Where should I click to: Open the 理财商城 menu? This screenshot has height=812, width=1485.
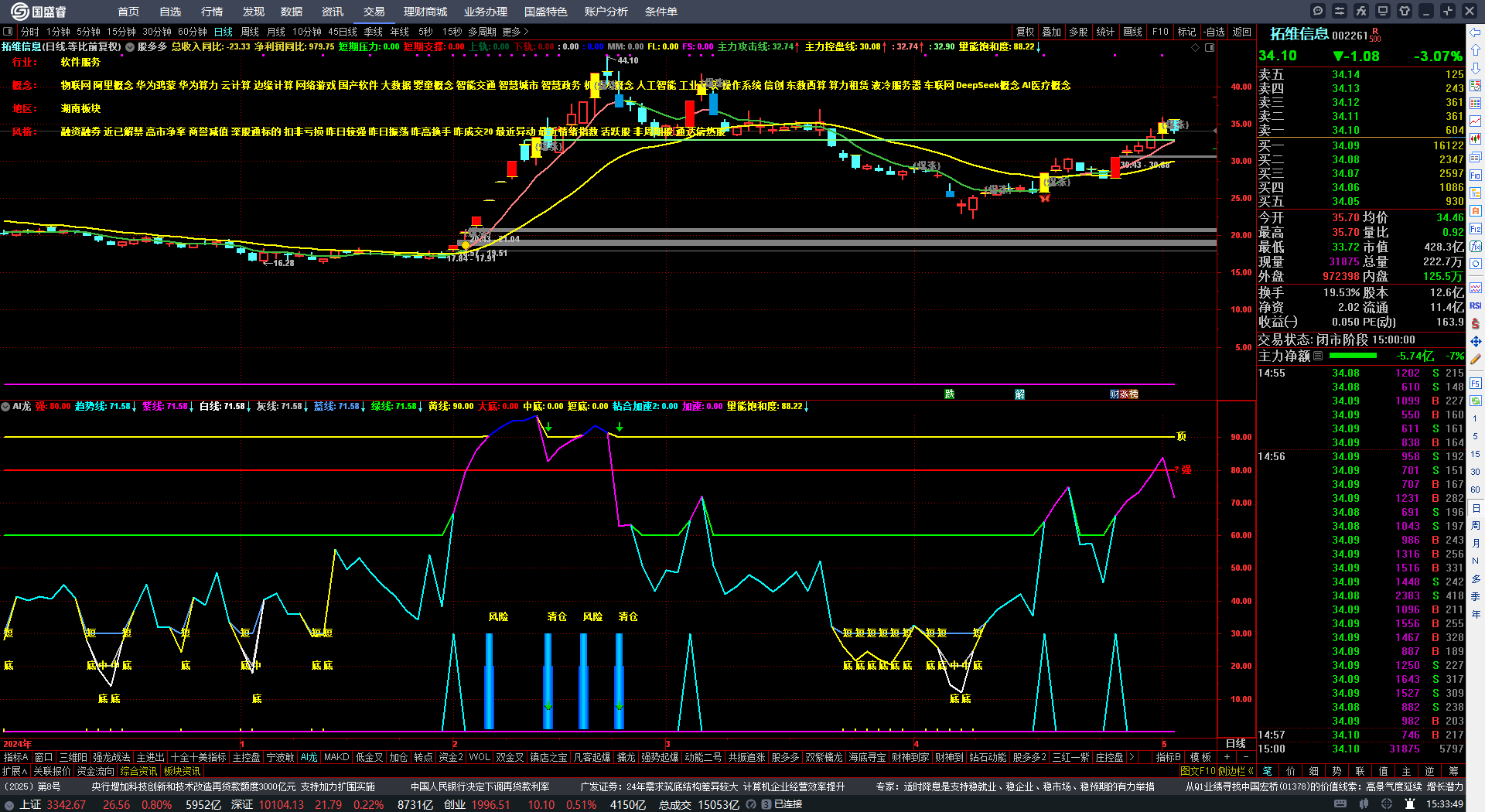pyautogui.click(x=425, y=12)
